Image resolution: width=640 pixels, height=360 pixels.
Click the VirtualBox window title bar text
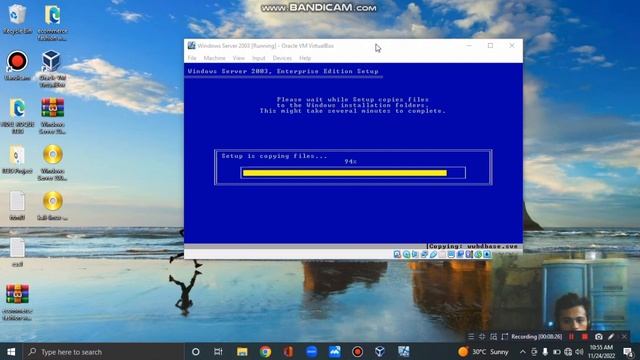[266, 46]
